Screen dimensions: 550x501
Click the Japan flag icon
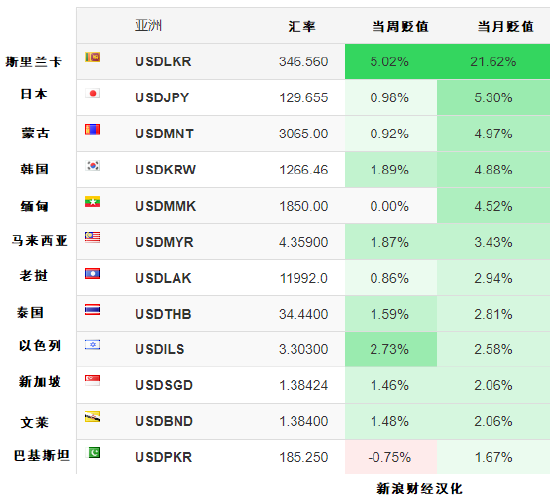coord(93,93)
